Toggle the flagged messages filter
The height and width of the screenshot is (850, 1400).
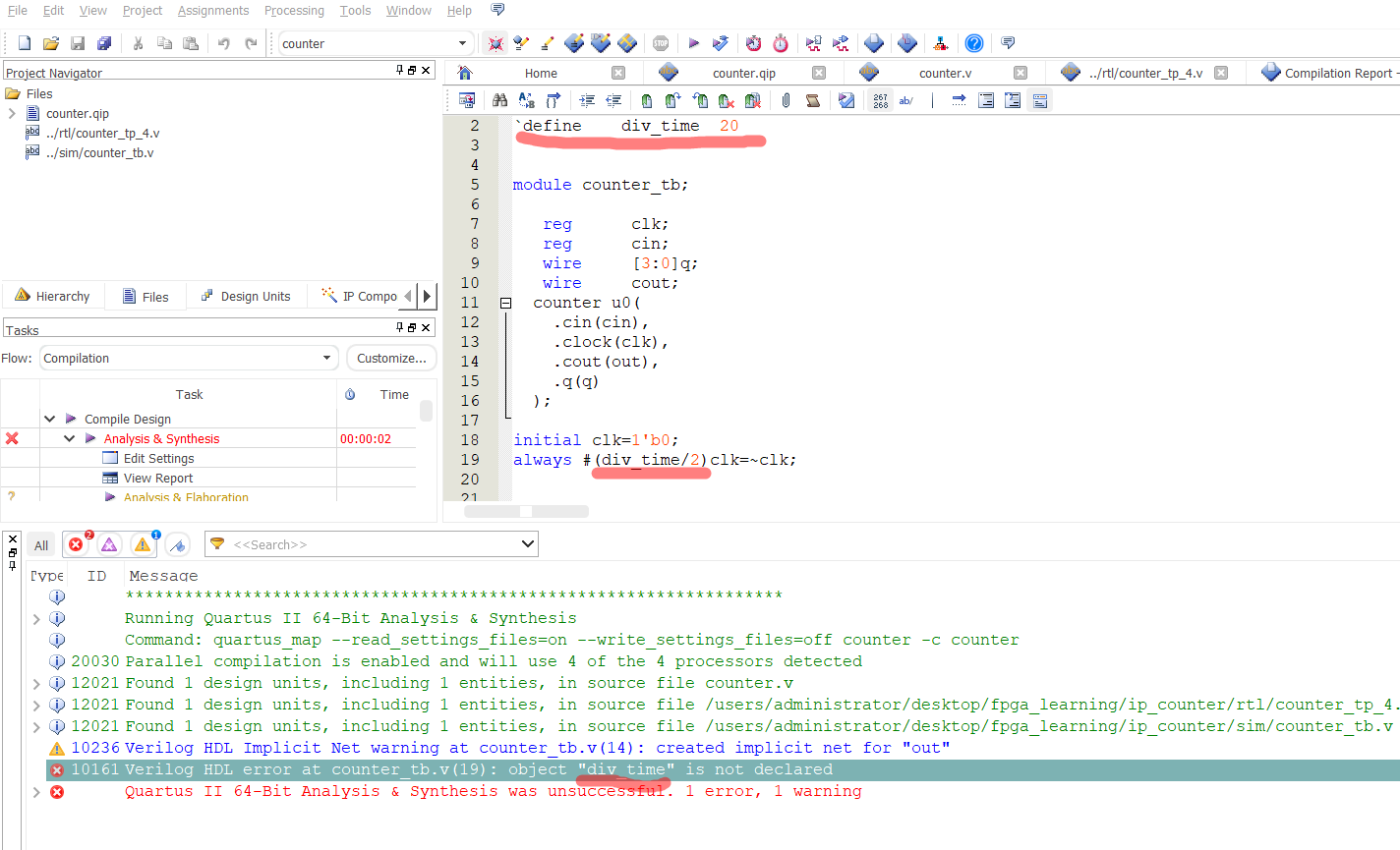[177, 544]
